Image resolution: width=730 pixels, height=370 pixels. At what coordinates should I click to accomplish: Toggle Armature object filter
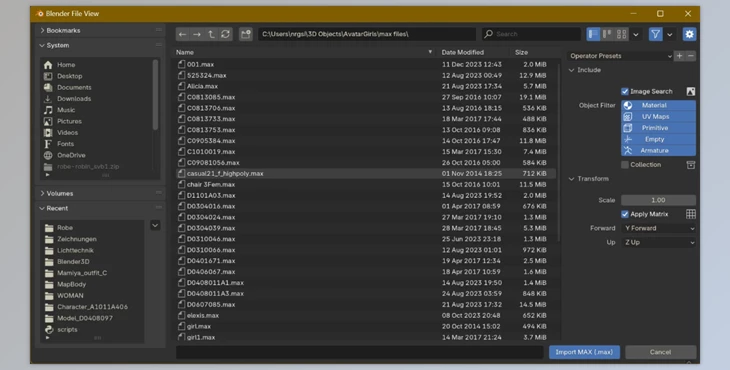point(658,150)
